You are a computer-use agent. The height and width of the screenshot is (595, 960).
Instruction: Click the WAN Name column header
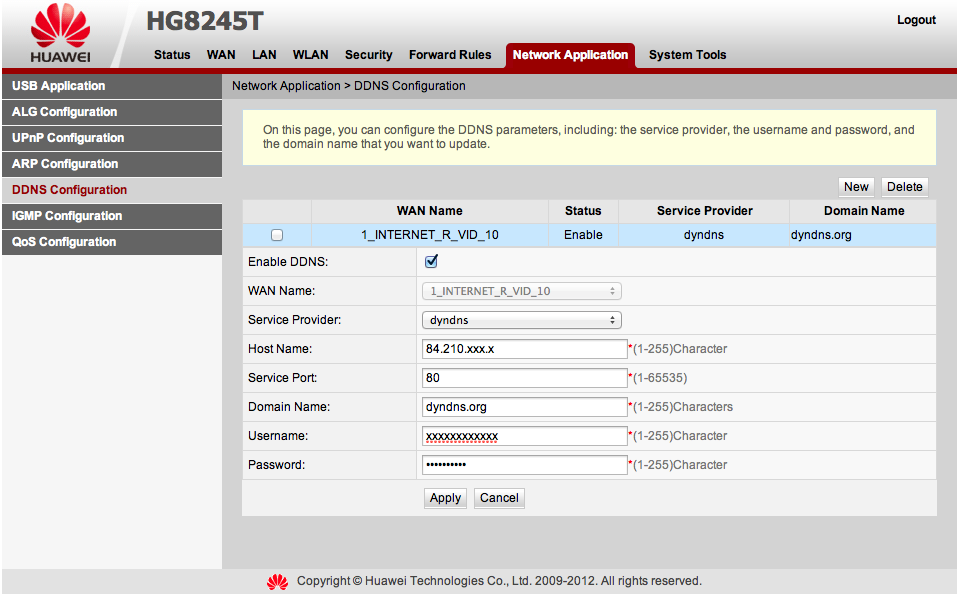point(430,211)
